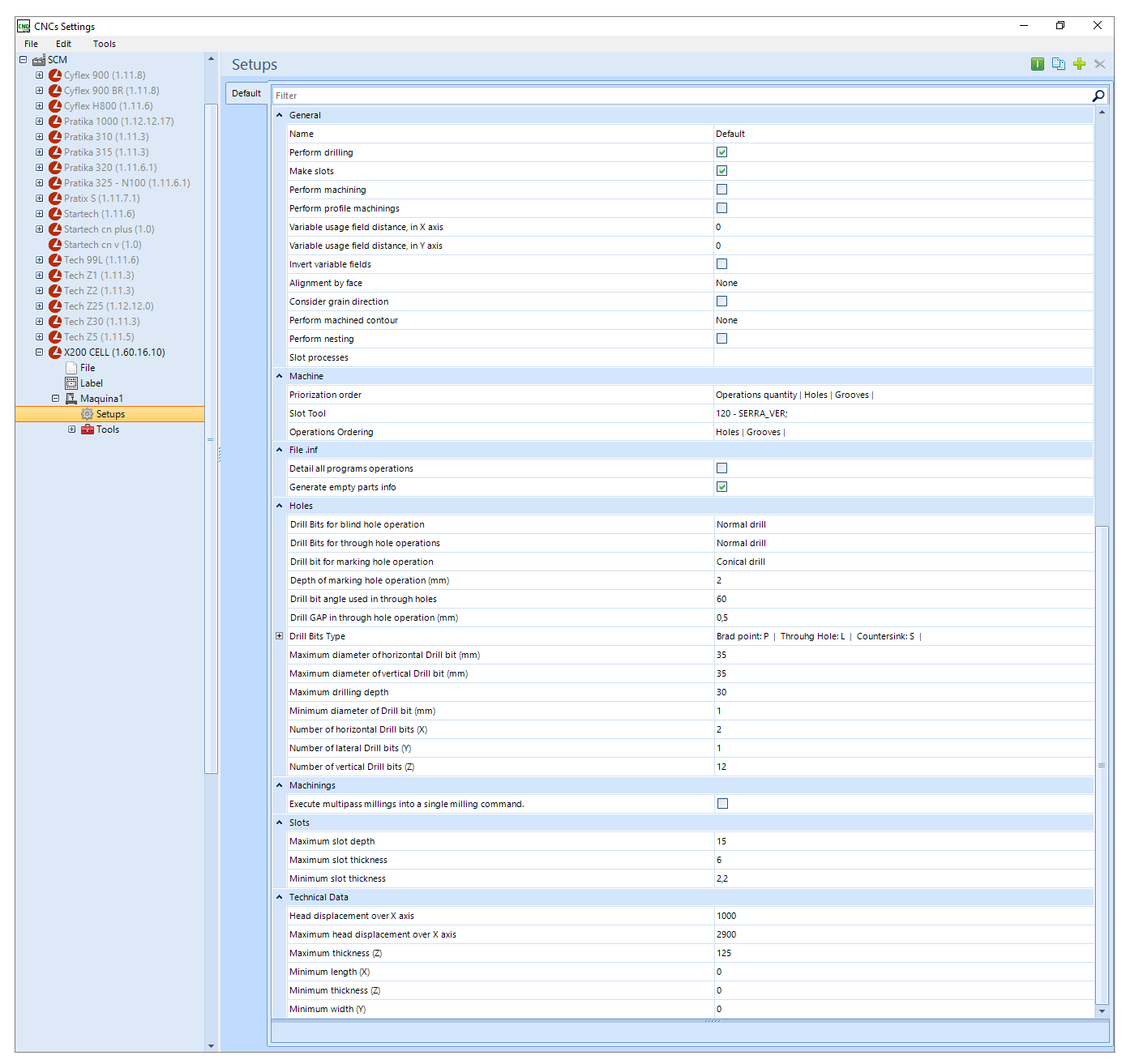1126x1064 pixels.
Task: Uncheck Generate empty parts info
Action: (x=721, y=487)
